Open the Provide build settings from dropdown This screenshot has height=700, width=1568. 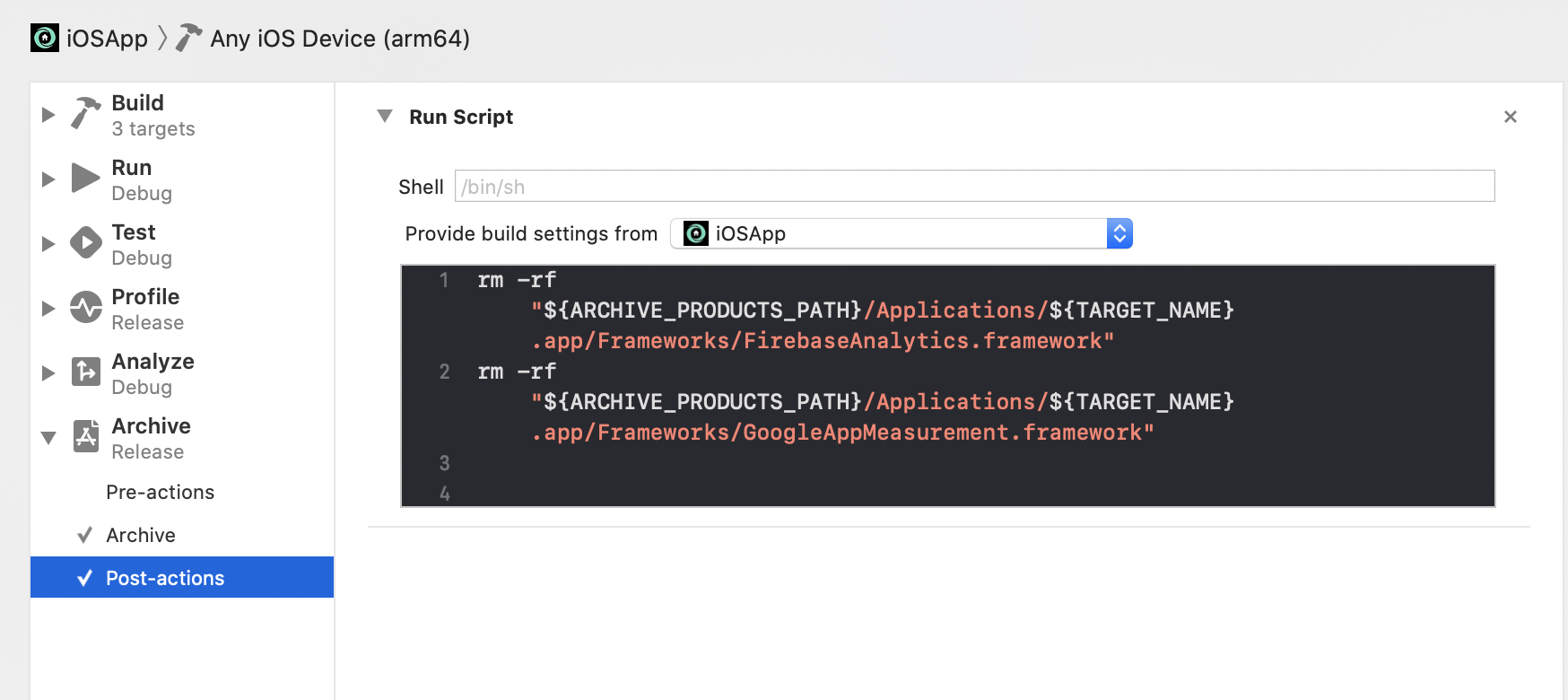tap(902, 233)
